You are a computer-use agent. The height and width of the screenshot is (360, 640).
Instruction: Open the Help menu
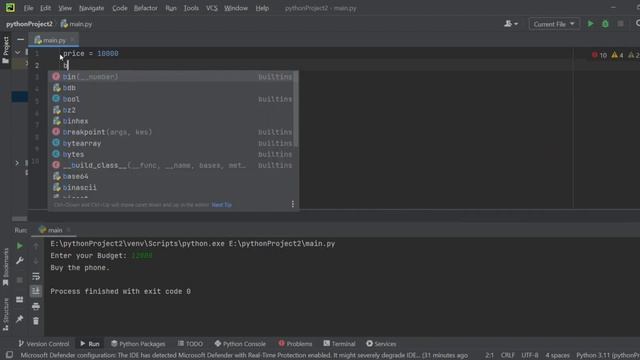pyautogui.click(x=262, y=8)
